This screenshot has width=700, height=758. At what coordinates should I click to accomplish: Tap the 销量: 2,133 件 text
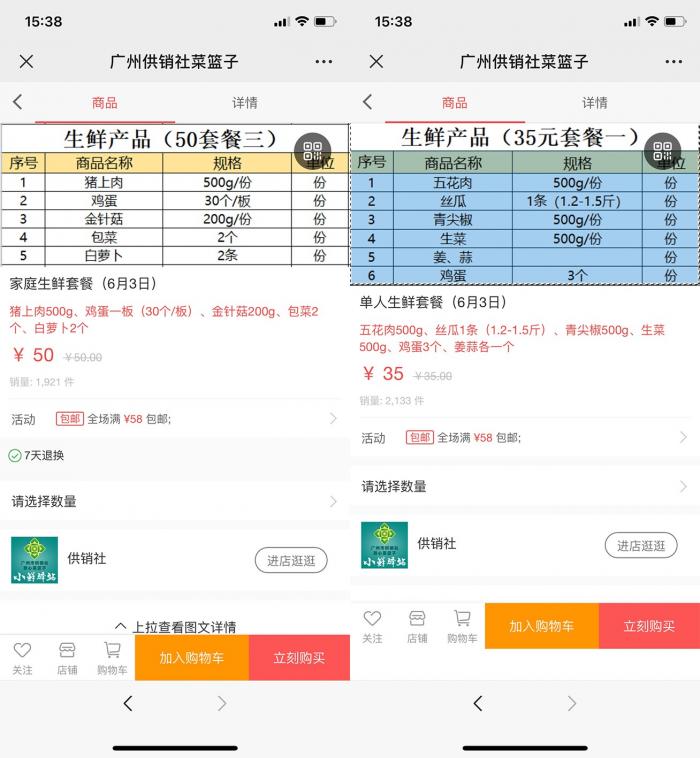(x=392, y=401)
